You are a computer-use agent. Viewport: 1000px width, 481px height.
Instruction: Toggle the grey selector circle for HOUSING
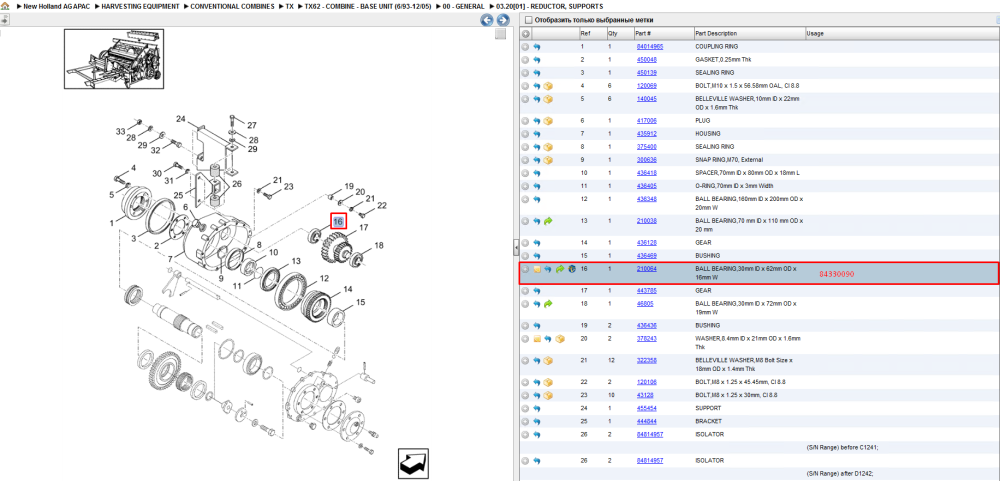point(526,133)
